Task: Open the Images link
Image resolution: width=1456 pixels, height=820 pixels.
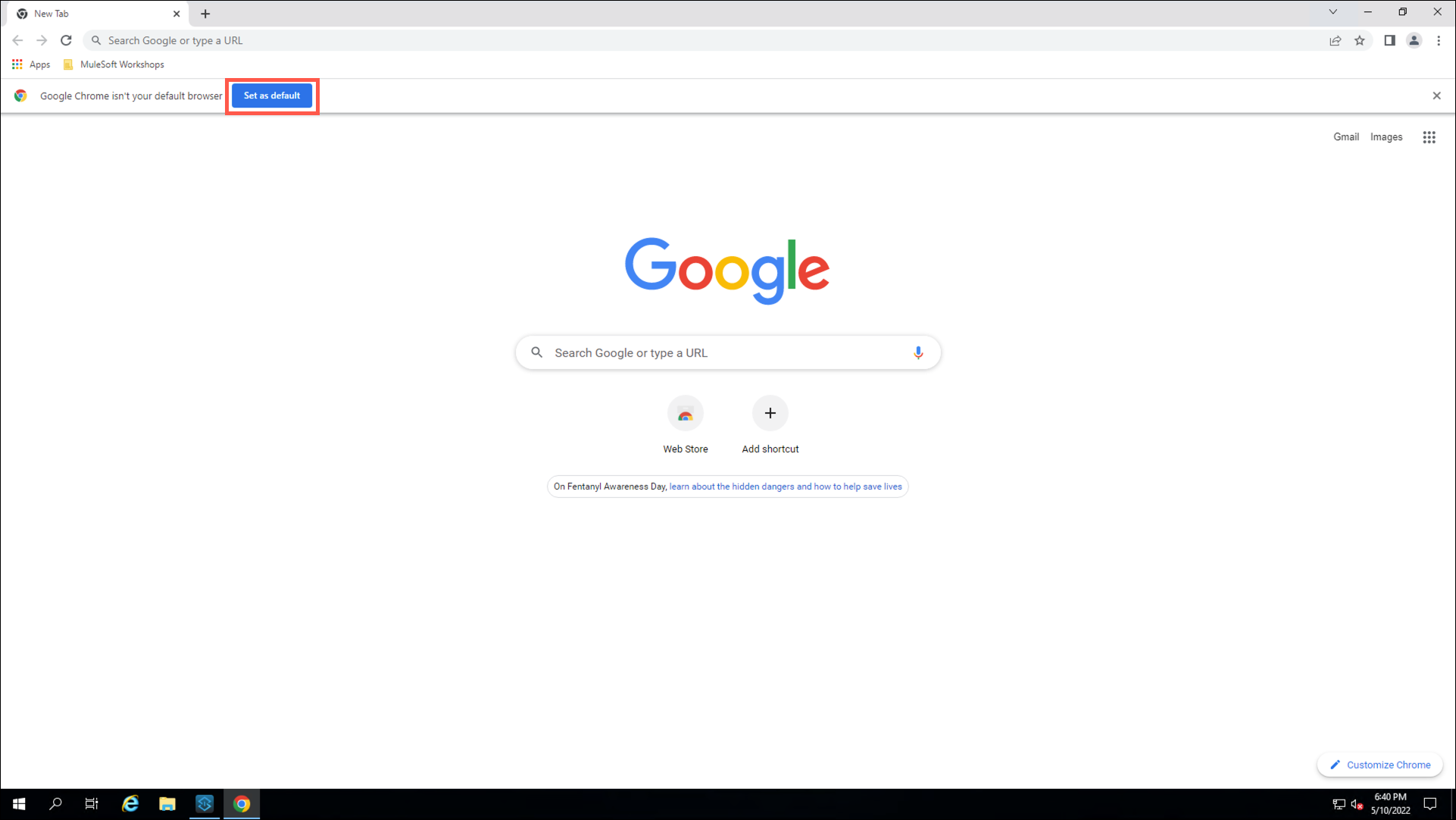Action: click(1386, 137)
